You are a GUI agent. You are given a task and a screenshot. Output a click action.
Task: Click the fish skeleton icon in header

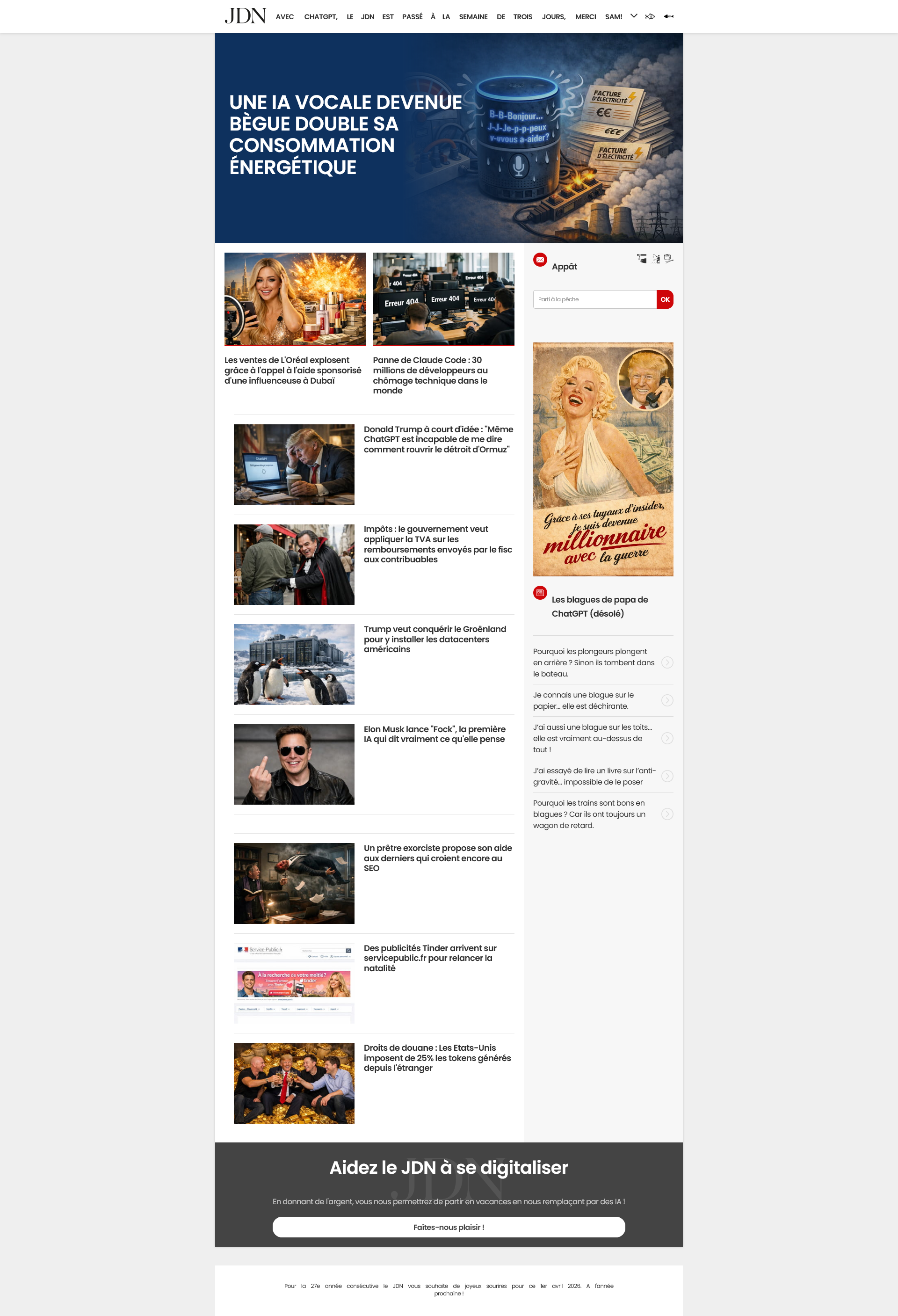[669, 16]
